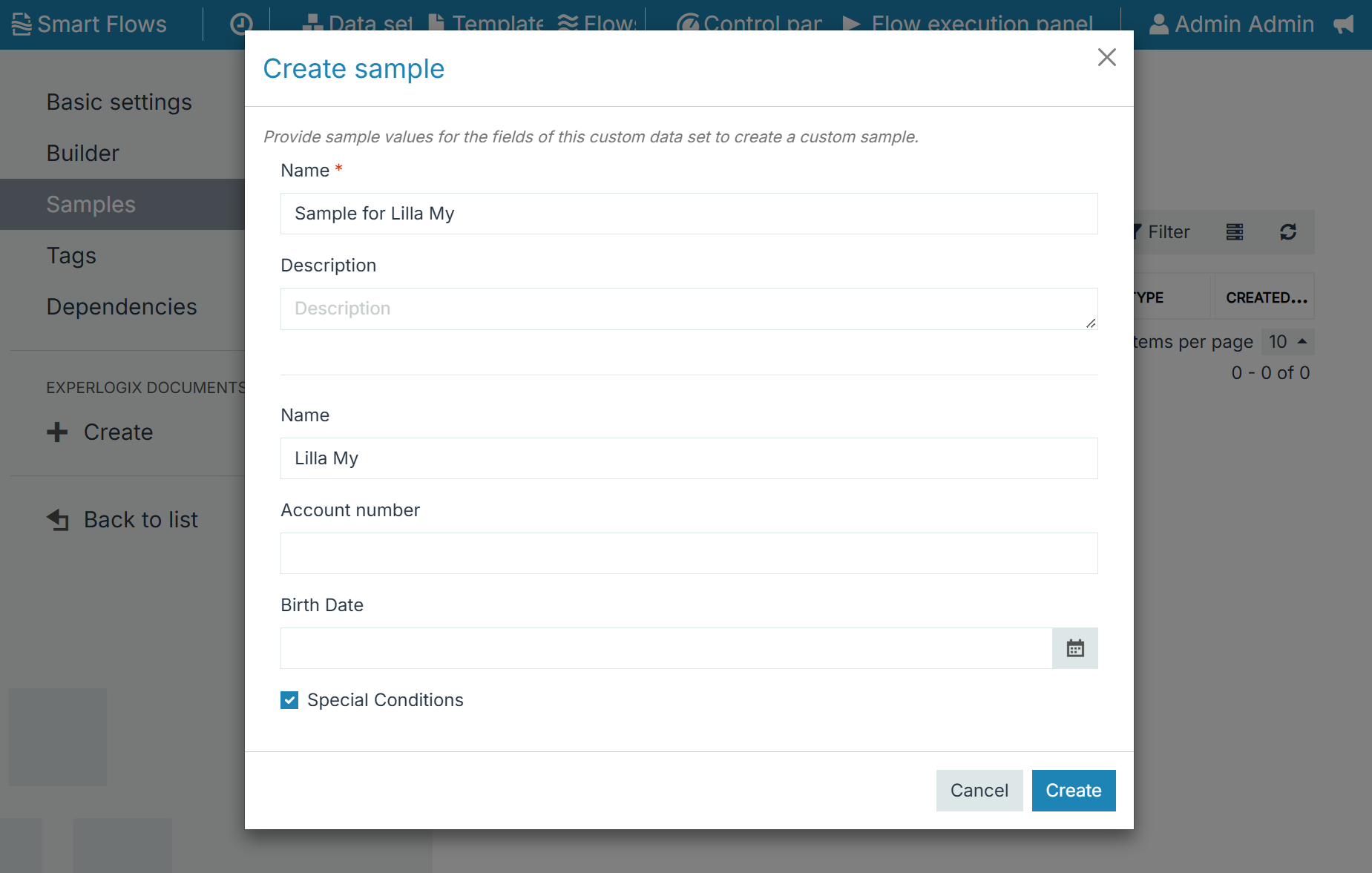1372x873 pixels.
Task: Cancel the Create sample dialog
Action: coord(979,791)
